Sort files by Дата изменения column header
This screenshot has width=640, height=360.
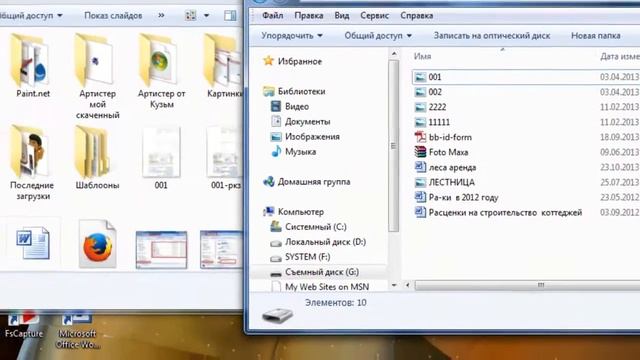(619, 56)
